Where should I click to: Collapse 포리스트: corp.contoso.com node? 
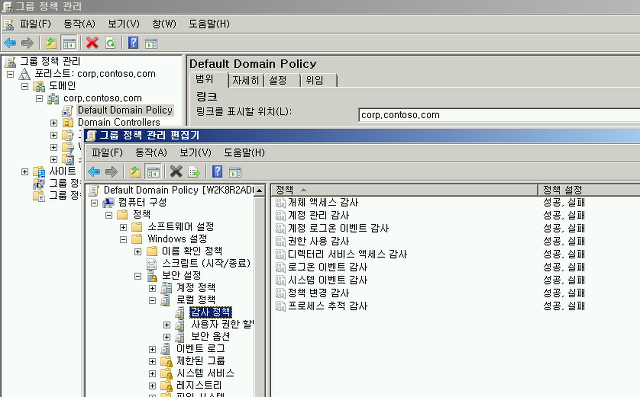11,74
